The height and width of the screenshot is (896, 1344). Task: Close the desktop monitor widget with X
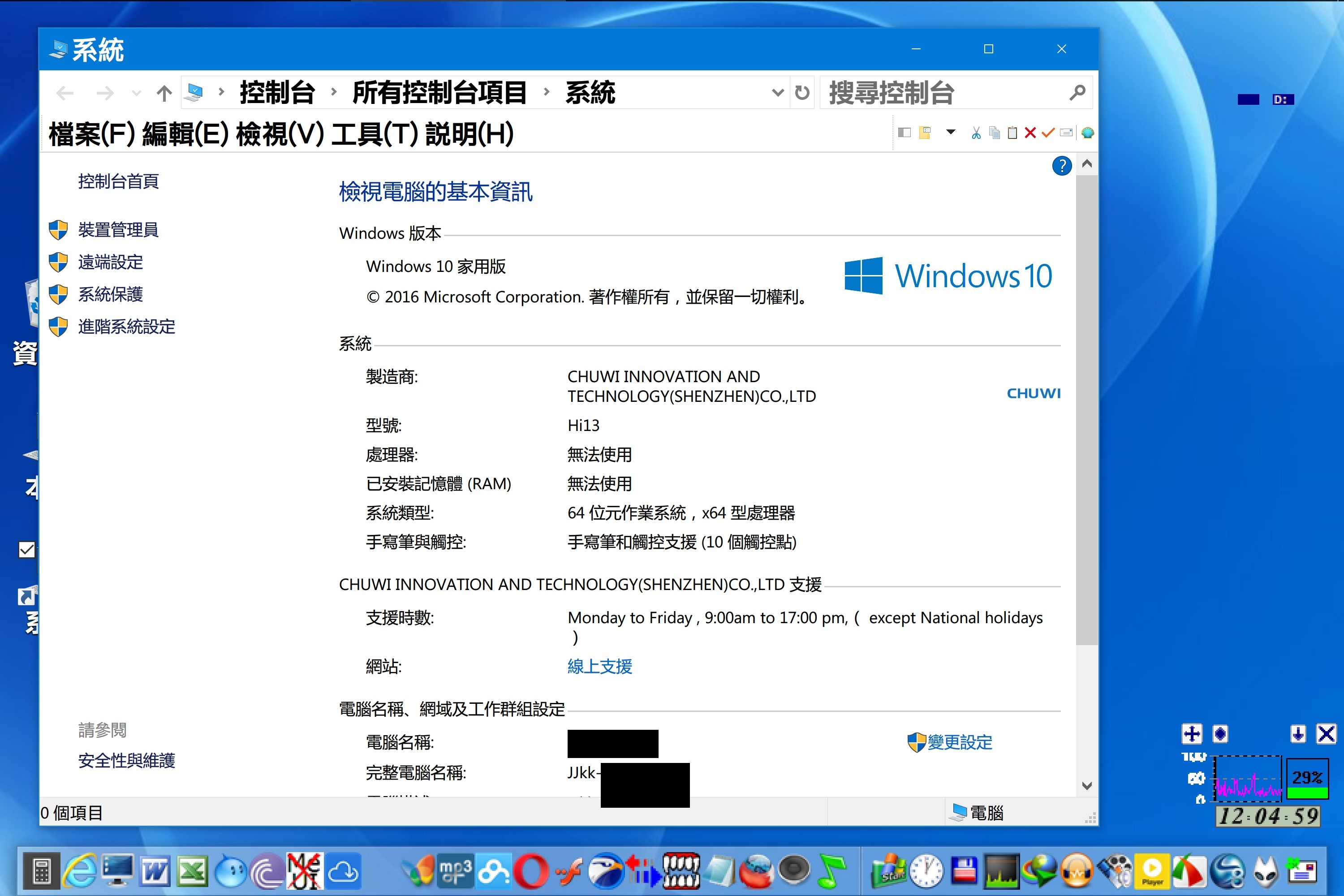coord(1326,734)
